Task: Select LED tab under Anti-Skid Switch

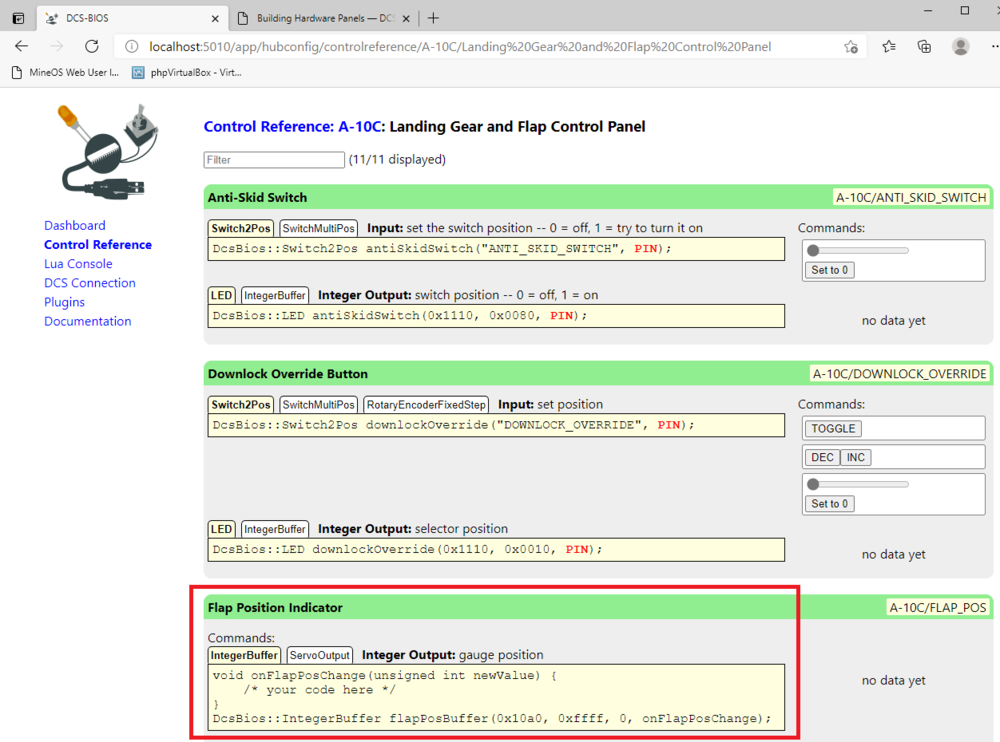Action: pyautogui.click(x=221, y=295)
